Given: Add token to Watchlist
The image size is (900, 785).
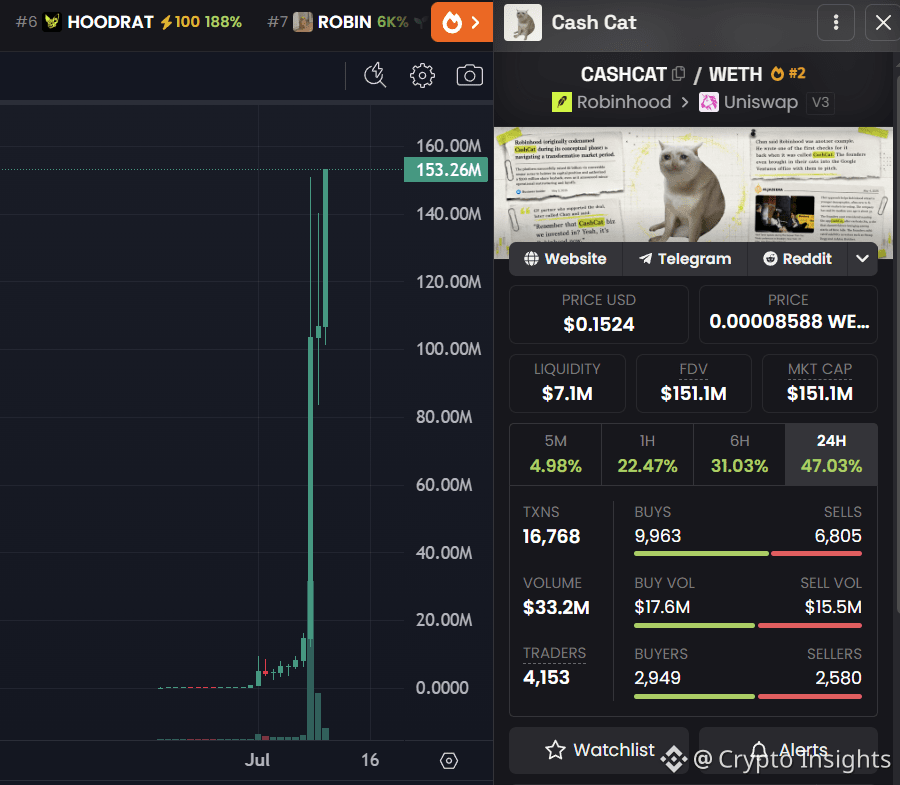Looking at the screenshot, I should click(599, 750).
